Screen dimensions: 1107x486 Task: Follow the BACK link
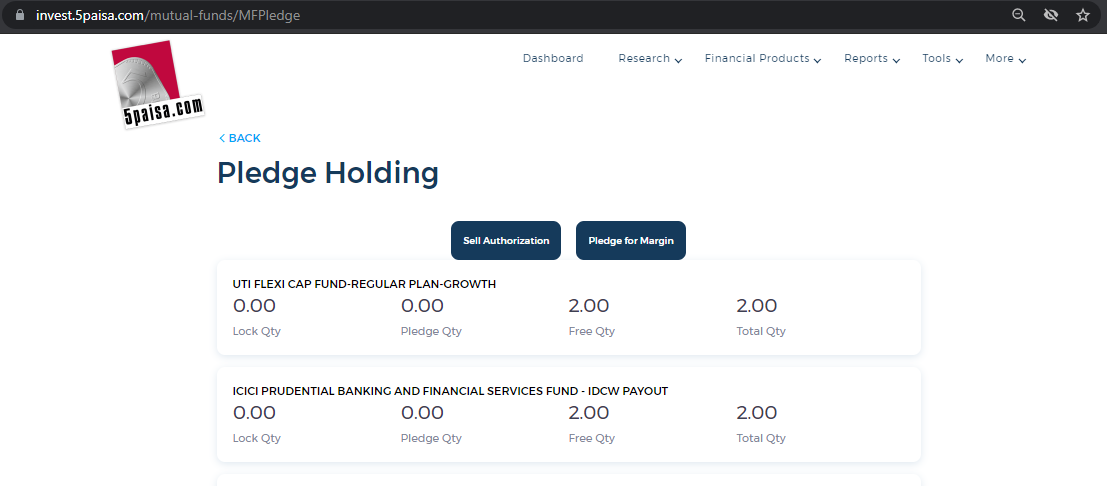coord(240,138)
